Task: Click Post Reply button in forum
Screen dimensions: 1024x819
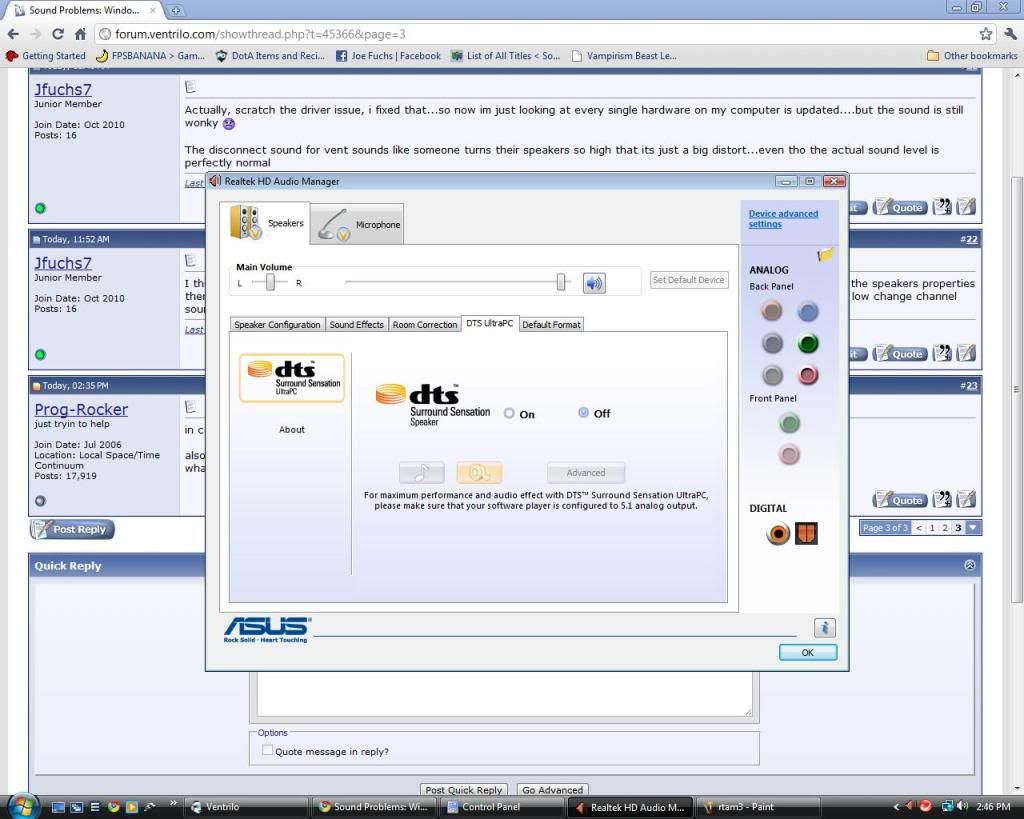Action: (x=72, y=529)
